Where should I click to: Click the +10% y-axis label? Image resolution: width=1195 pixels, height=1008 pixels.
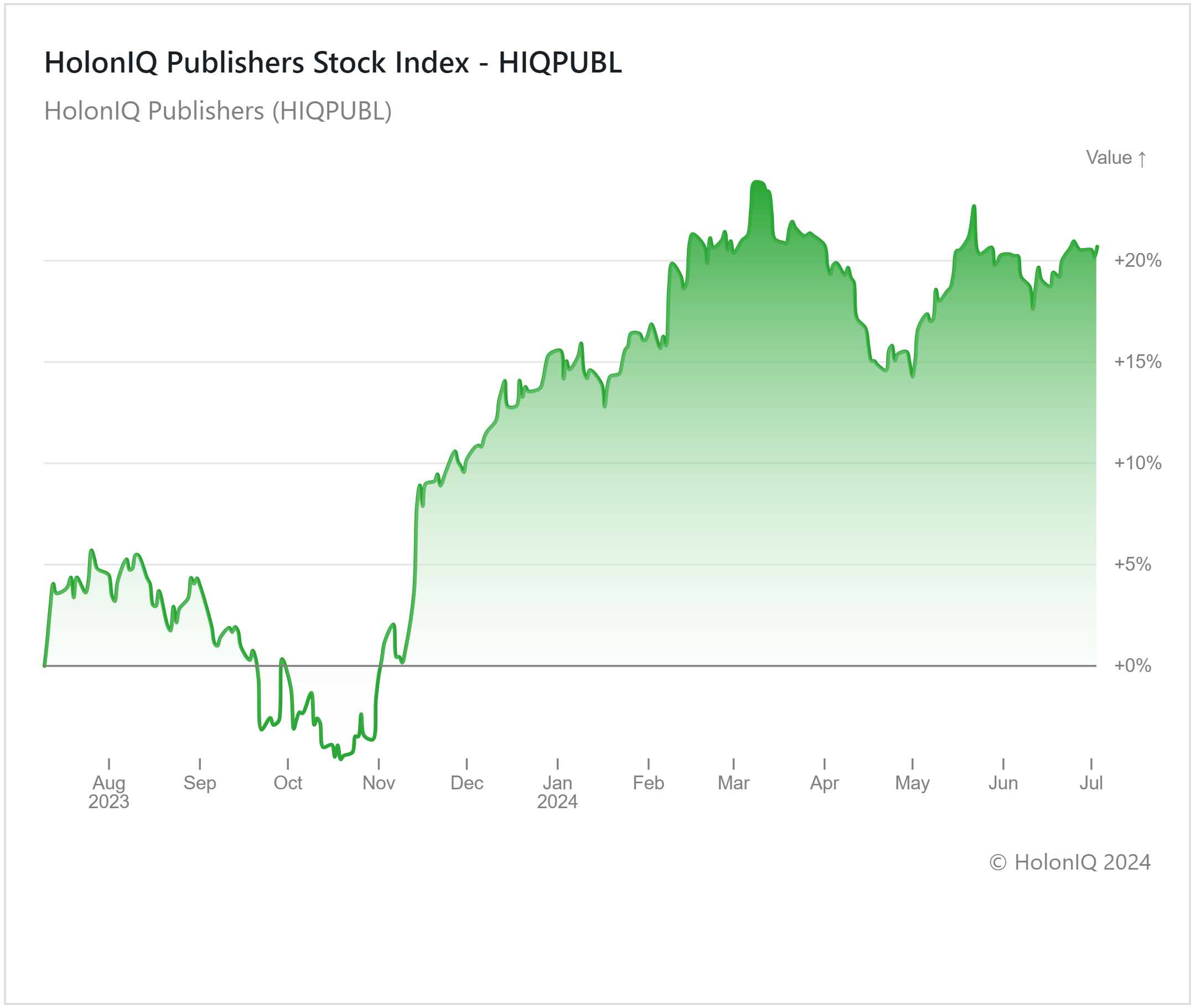1137,463
